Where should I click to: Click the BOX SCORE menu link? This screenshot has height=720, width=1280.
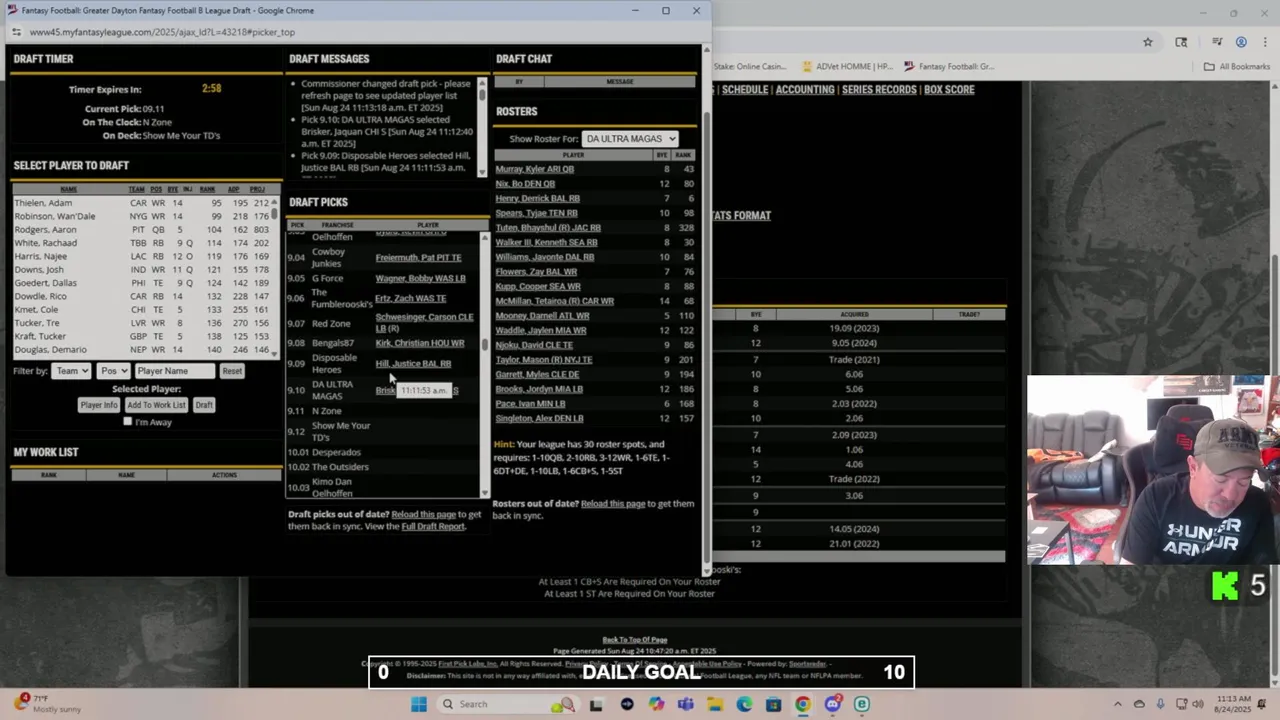[x=949, y=90]
